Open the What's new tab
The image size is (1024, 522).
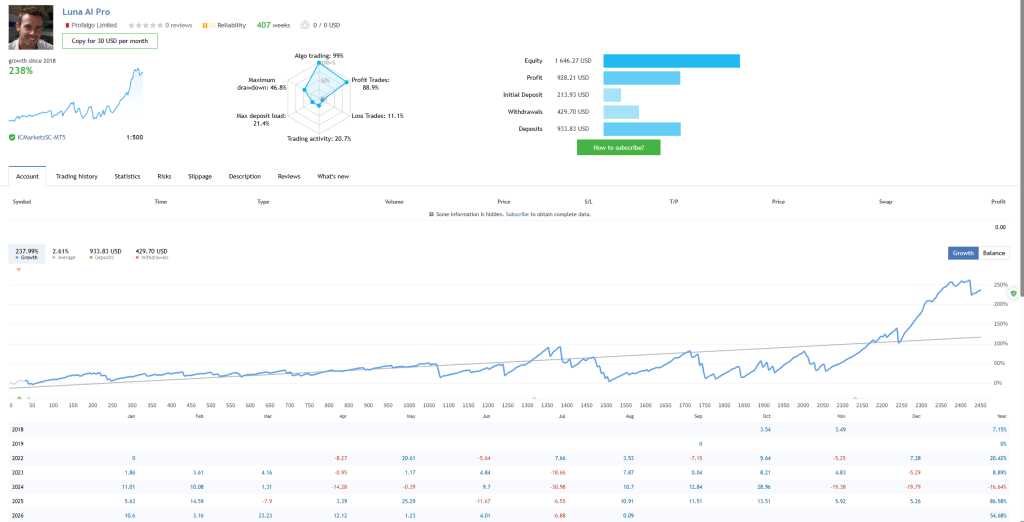coord(333,176)
